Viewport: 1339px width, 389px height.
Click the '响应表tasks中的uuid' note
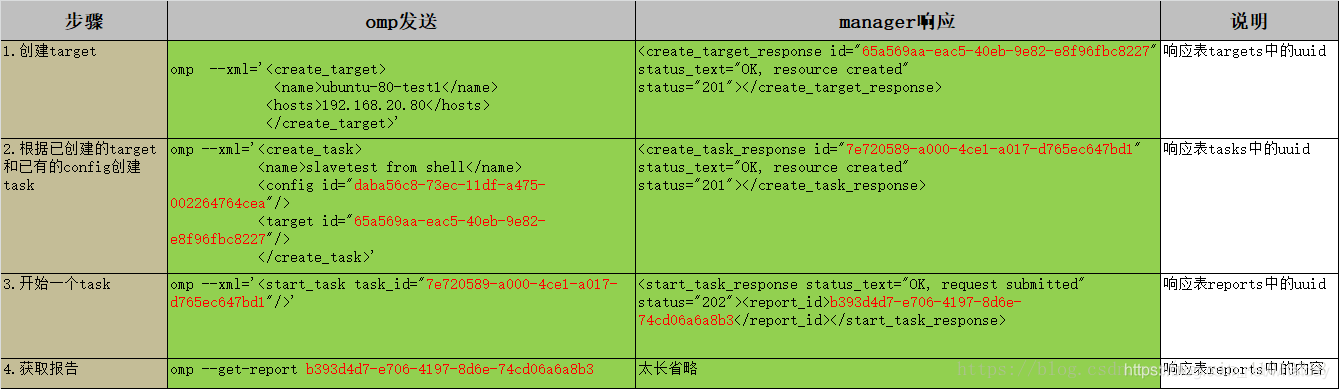tap(1236, 149)
